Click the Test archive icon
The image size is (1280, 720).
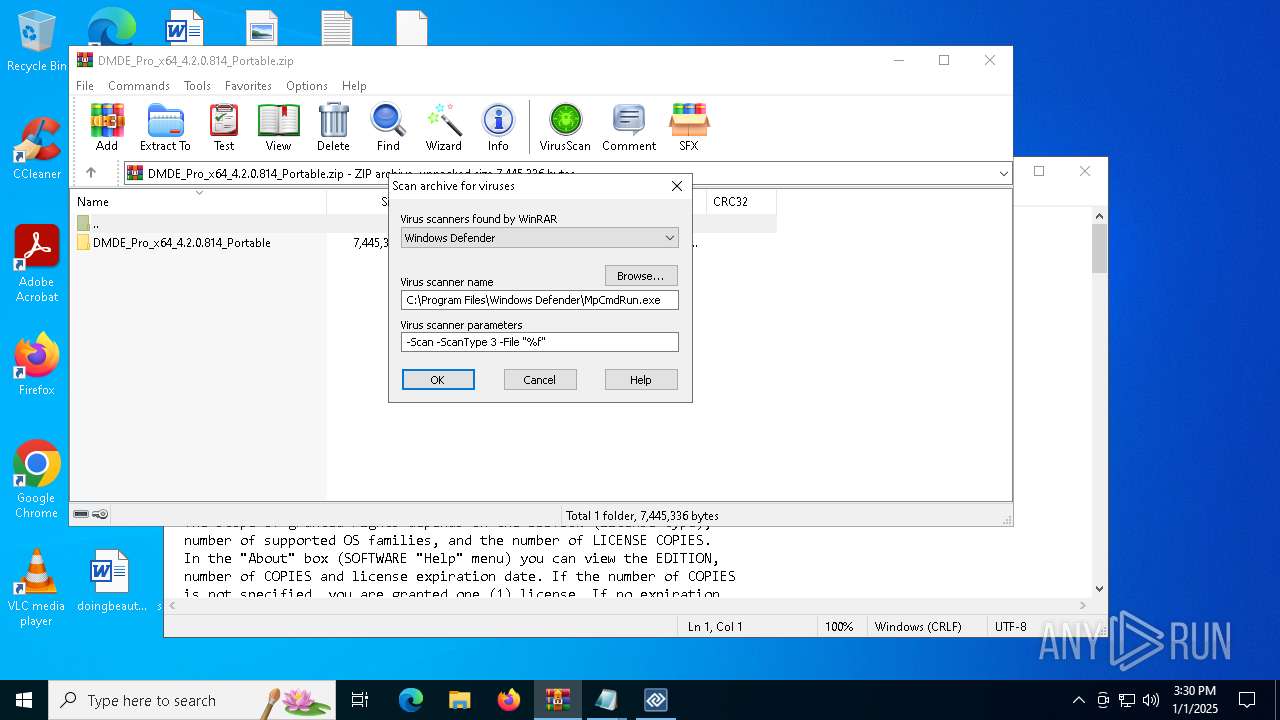click(224, 127)
